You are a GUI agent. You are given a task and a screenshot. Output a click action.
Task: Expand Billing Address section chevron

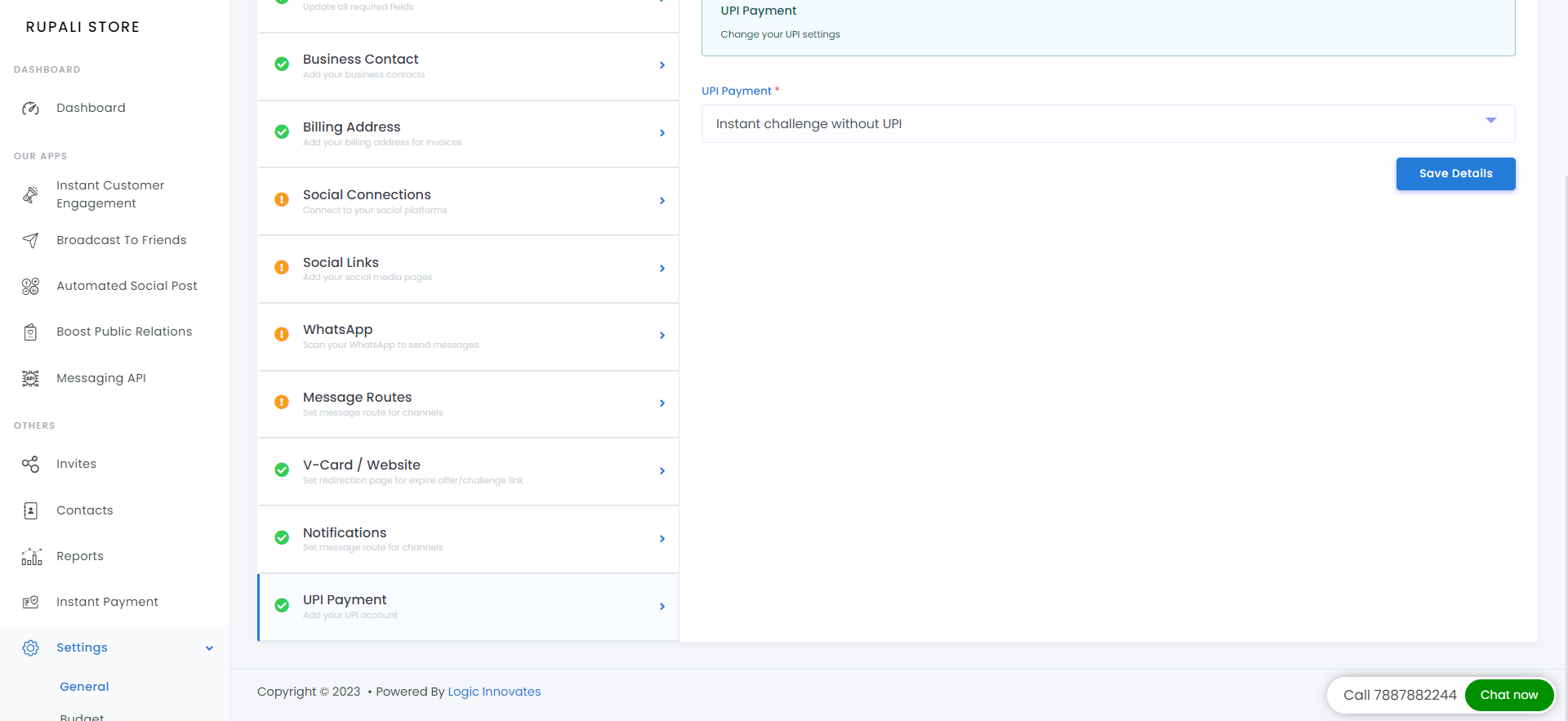coord(662,133)
